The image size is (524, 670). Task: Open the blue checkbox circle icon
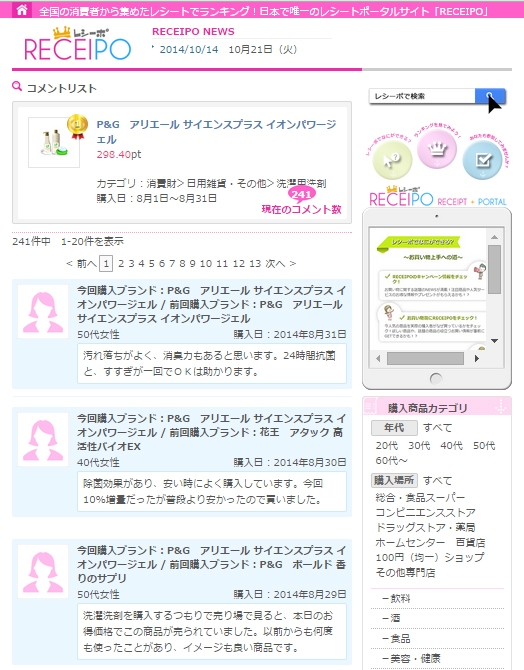(483, 160)
